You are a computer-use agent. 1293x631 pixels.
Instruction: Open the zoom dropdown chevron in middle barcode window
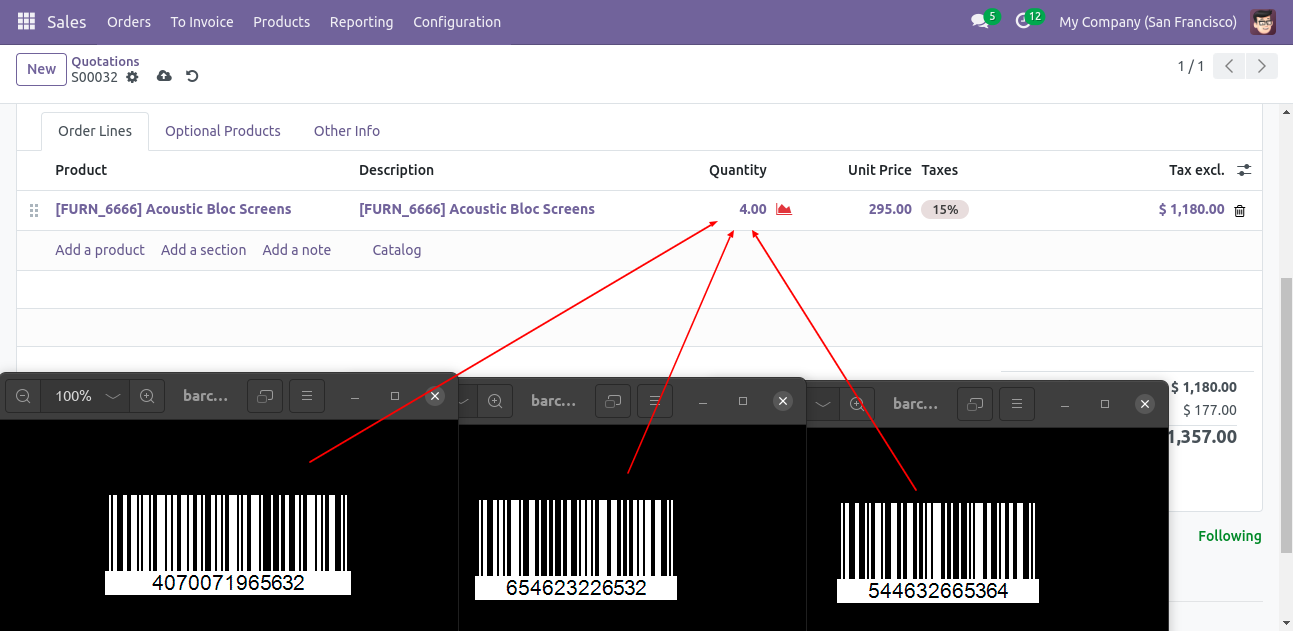(467, 402)
